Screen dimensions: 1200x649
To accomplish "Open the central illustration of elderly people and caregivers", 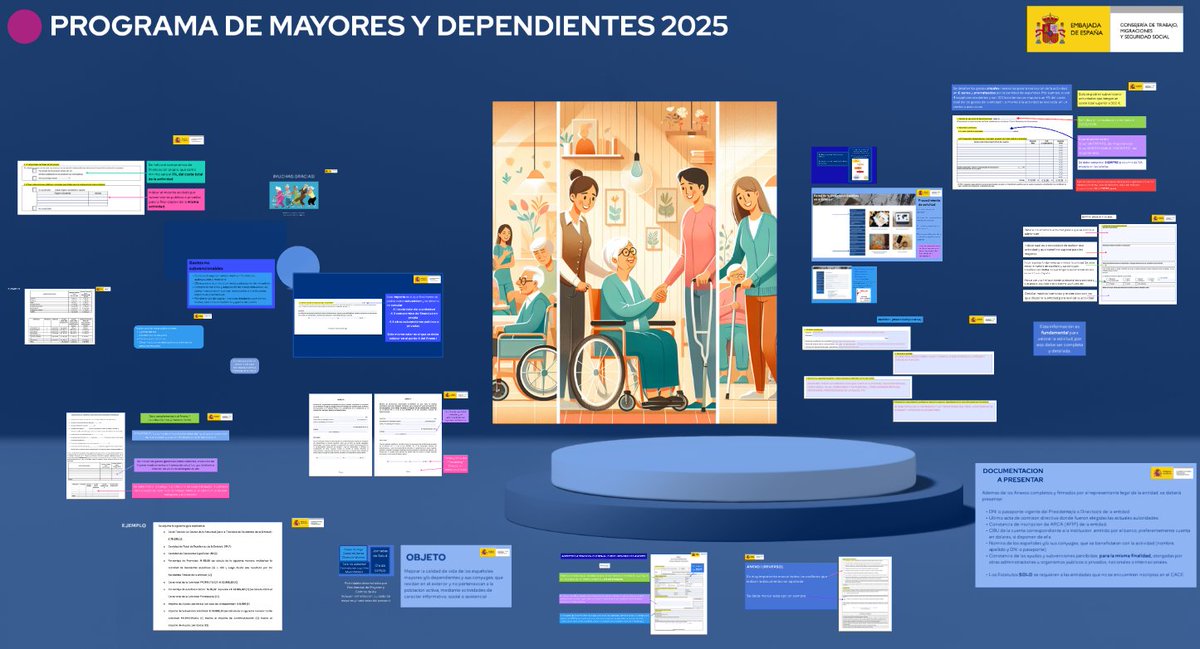I will [634, 262].
